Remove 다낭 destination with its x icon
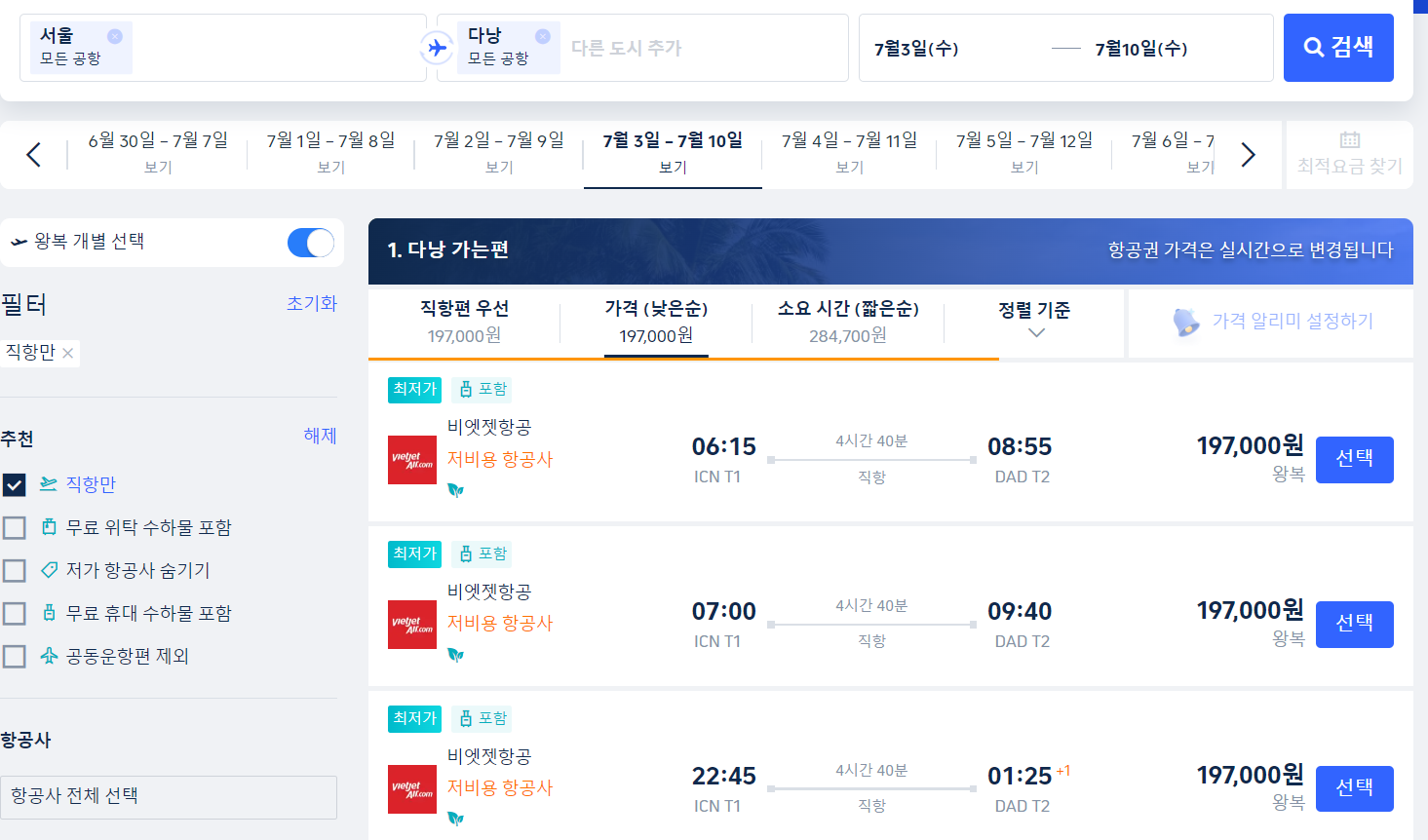Image resolution: width=1428 pixels, height=840 pixels. coord(543,36)
